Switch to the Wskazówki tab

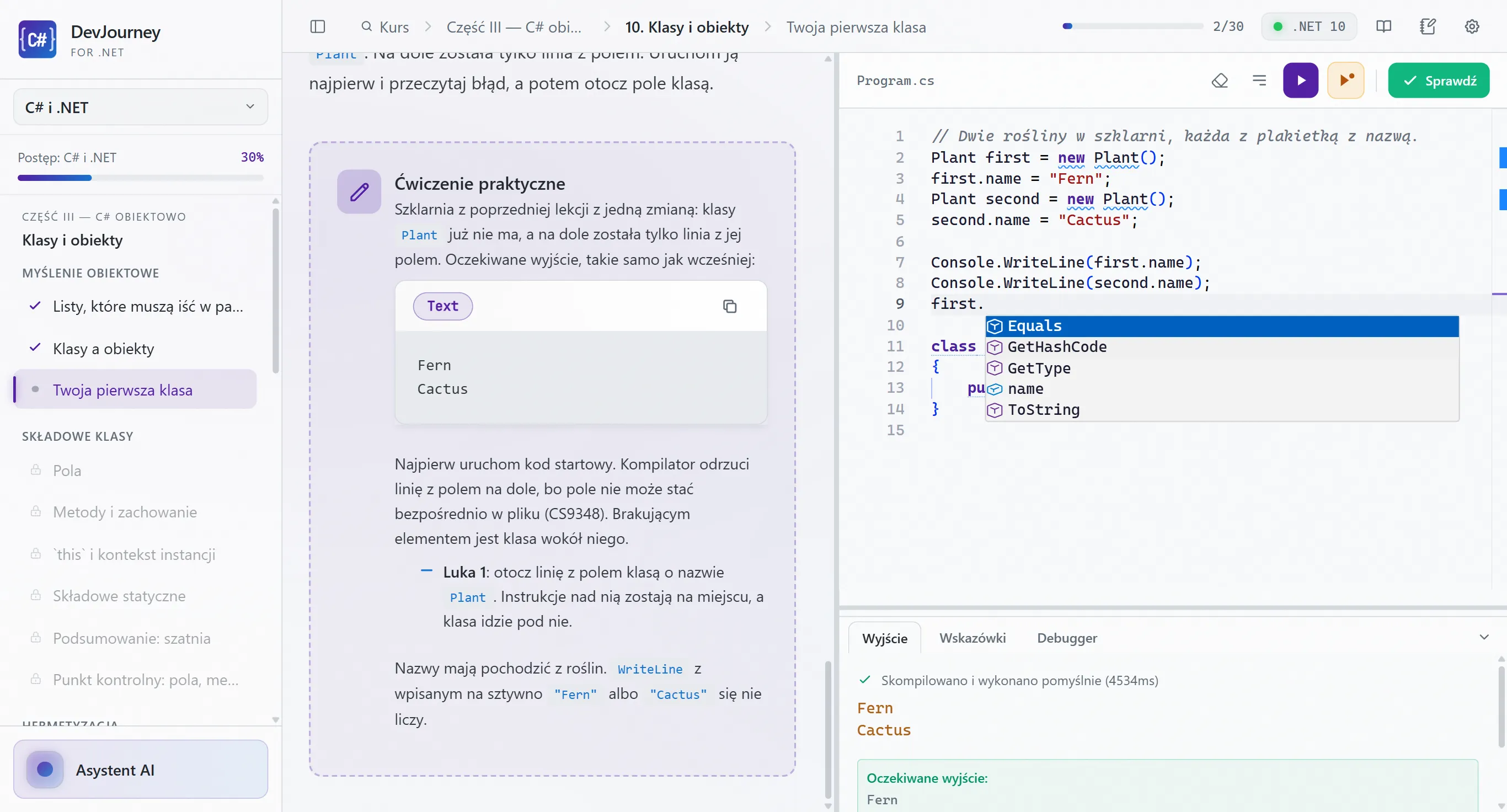tap(972, 638)
